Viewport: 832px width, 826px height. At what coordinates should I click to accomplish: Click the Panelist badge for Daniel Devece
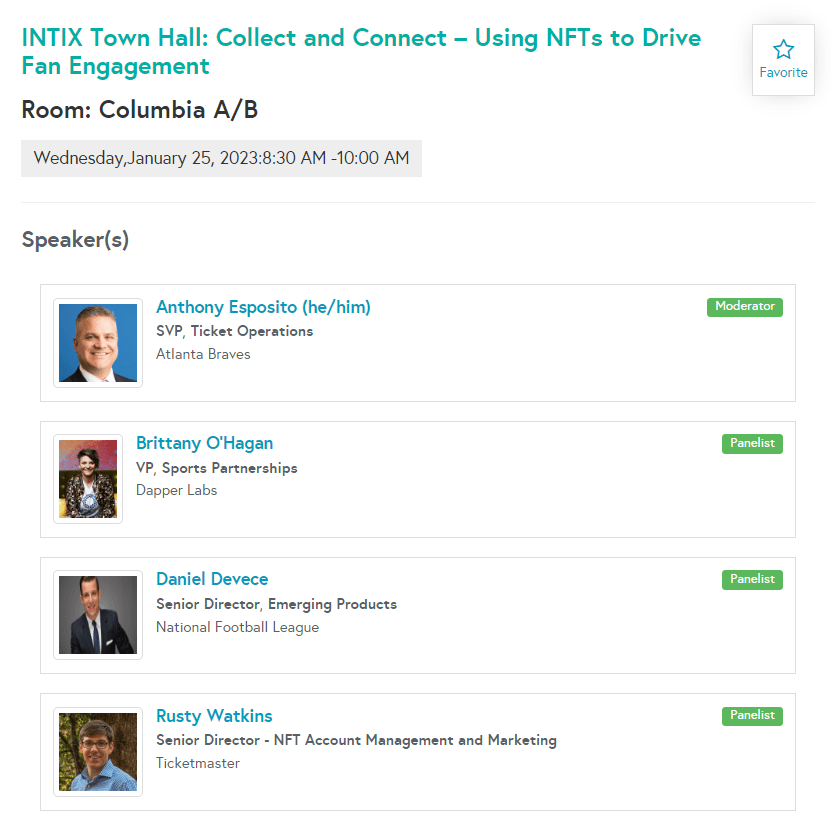[752, 579]
